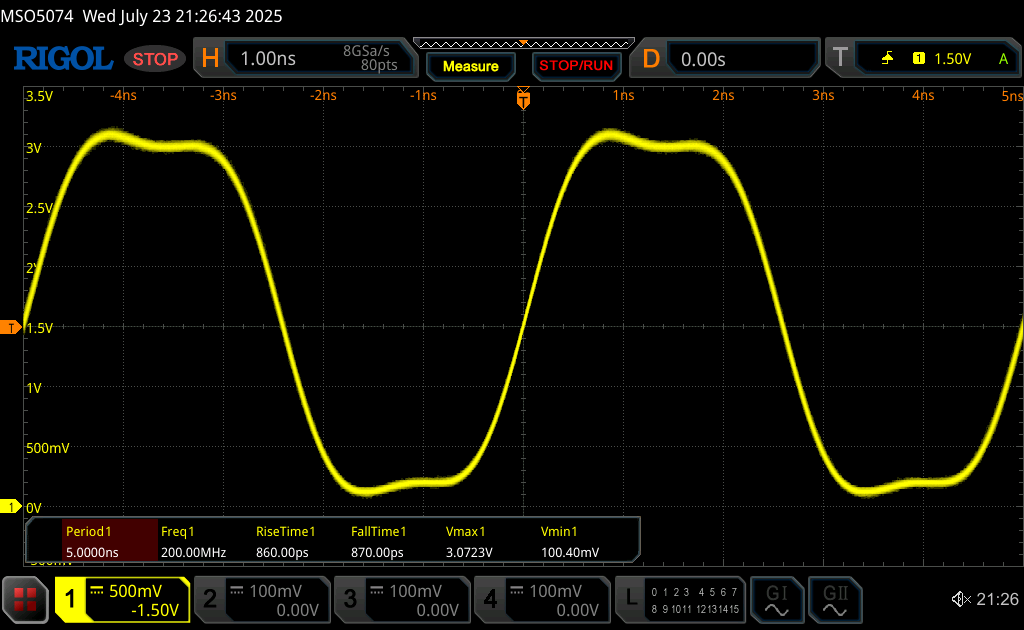The height and width of the screenshot is (630, 1024).
Task: Click the GII signal generator icon
Action: [x=834, y=599]
